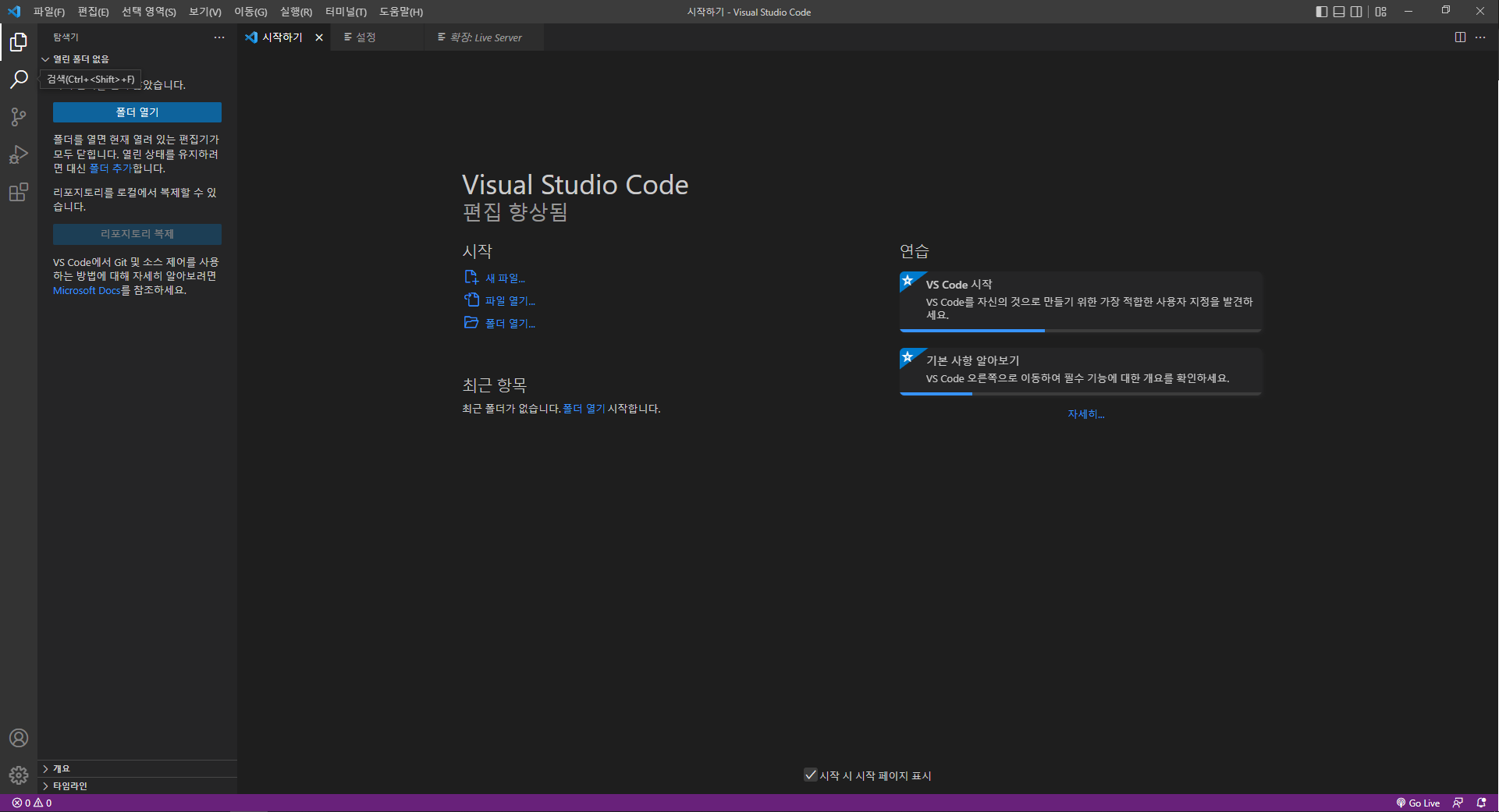
Task: Click 폴더 열기... link under 시작
Action: click(x=510, y=324)
